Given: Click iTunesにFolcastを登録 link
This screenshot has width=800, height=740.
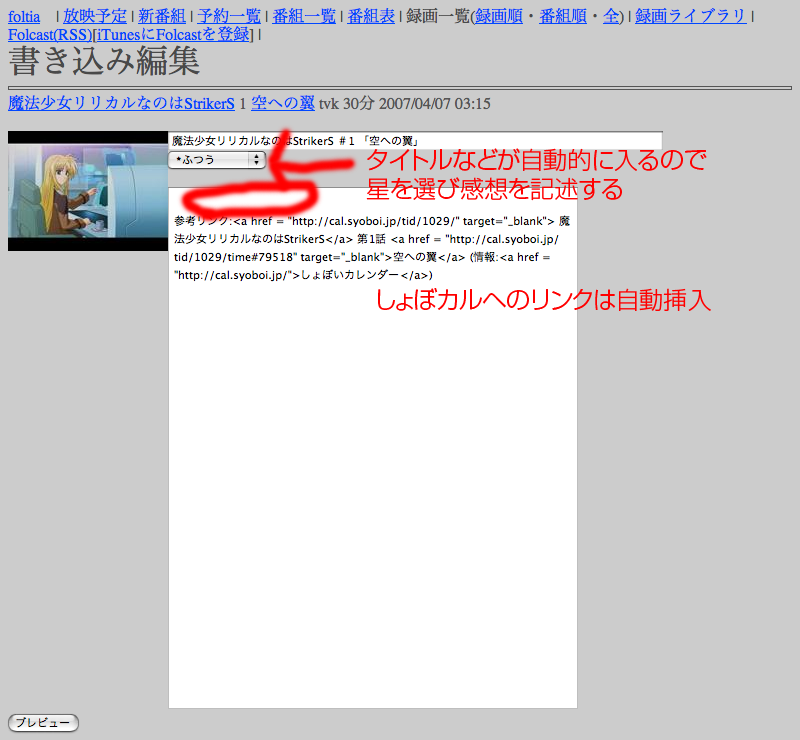Looking at the screenshot, I should (173, 35).
